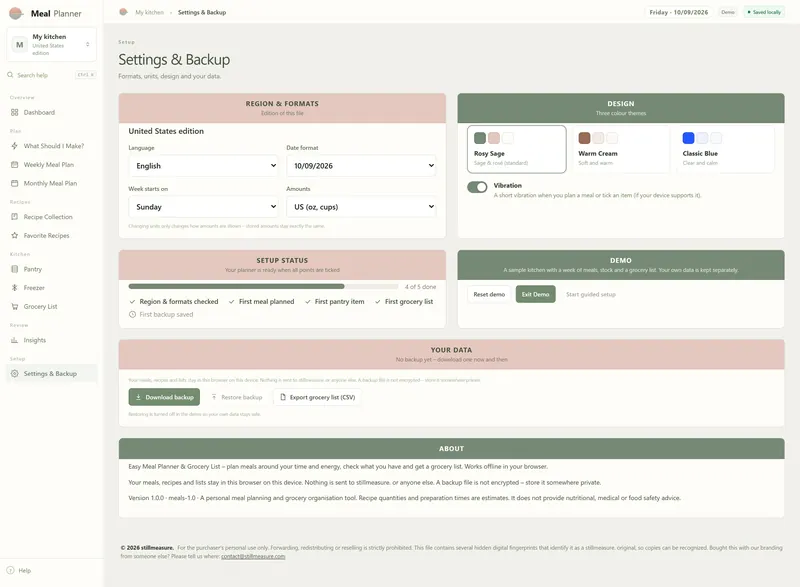Click the Favorite Recipes star icon
The width and height of the screenshot is (800, 587).
pyautogui.click(x=14, y=236)
